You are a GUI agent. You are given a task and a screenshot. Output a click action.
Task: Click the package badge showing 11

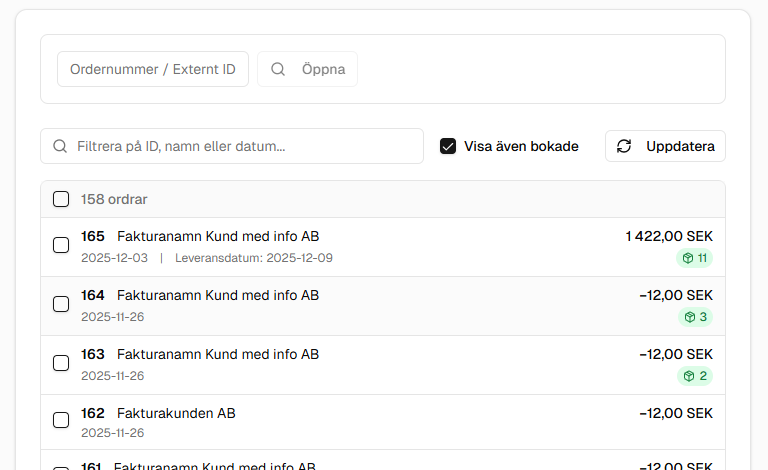point(694,258)
